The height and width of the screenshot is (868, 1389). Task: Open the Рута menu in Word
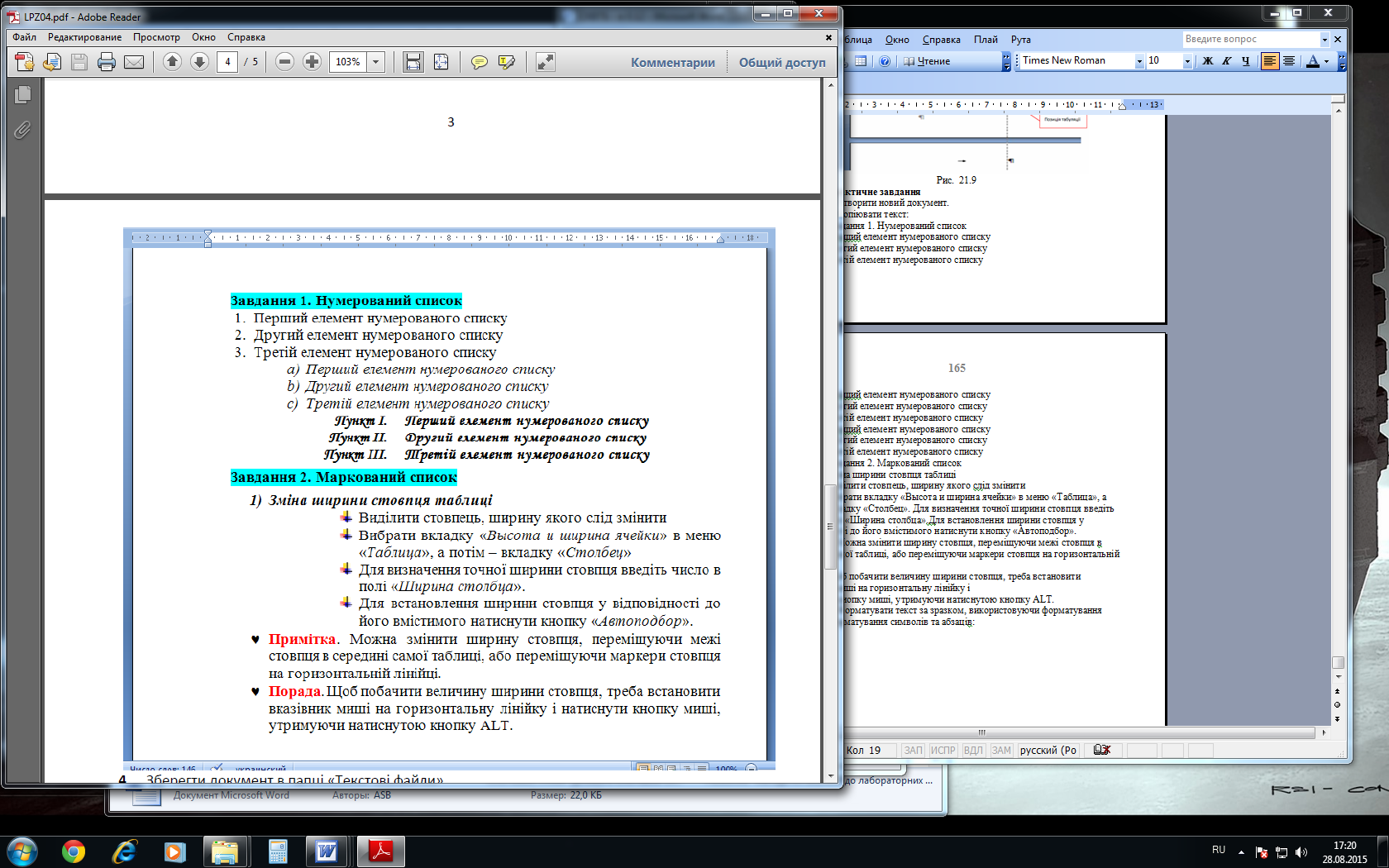pyautogui.click(x=1020, y=40)
